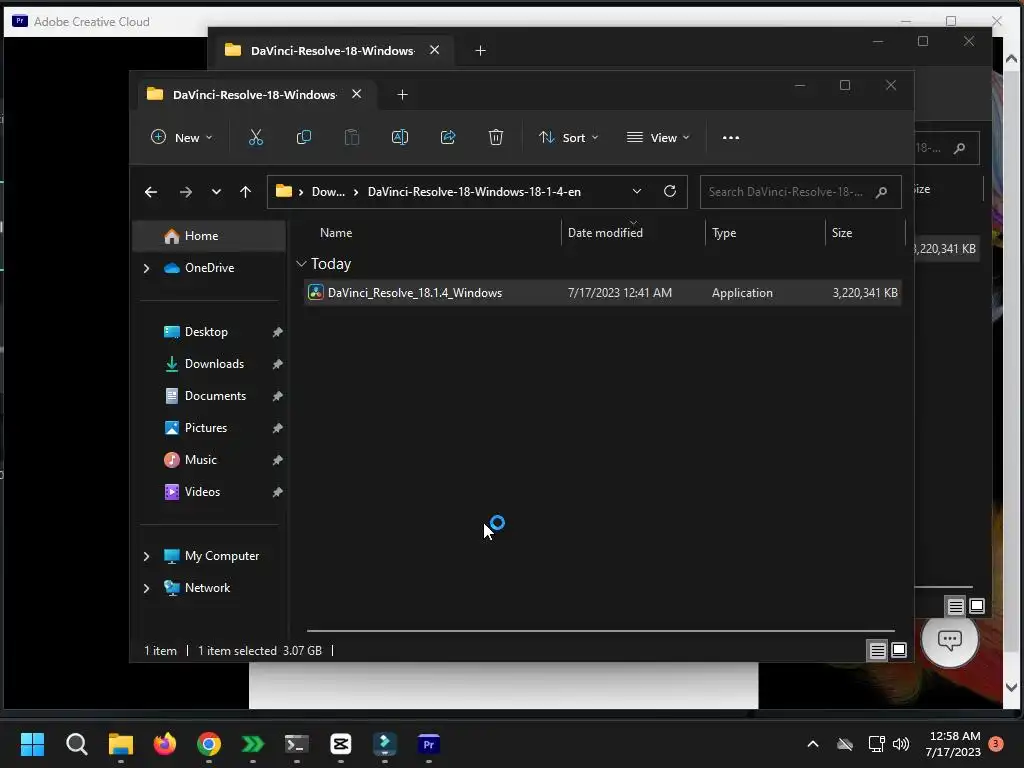Refresh the current folder view
1024x768 pixels.
click(x=669, y=191)
